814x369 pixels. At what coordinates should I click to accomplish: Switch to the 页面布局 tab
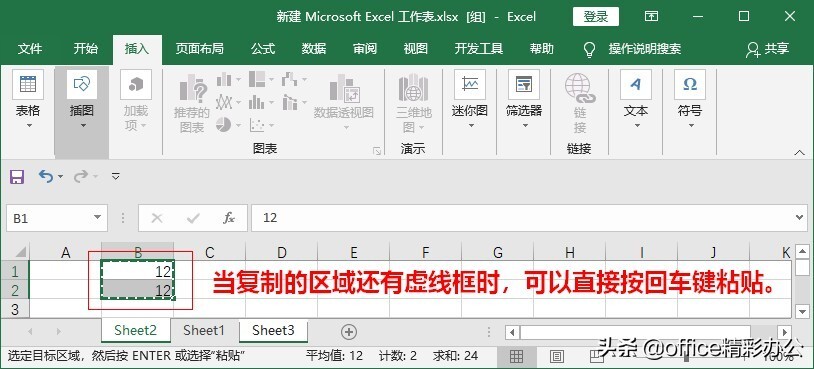(199, 49)
